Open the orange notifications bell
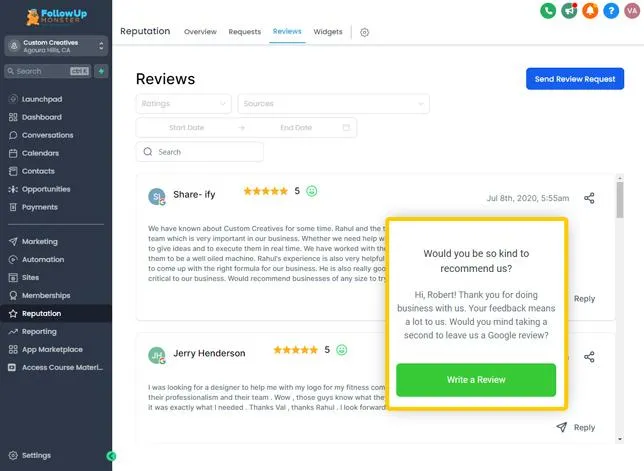The width and height of the screenshot is (644, 471). tap(590, 11)
